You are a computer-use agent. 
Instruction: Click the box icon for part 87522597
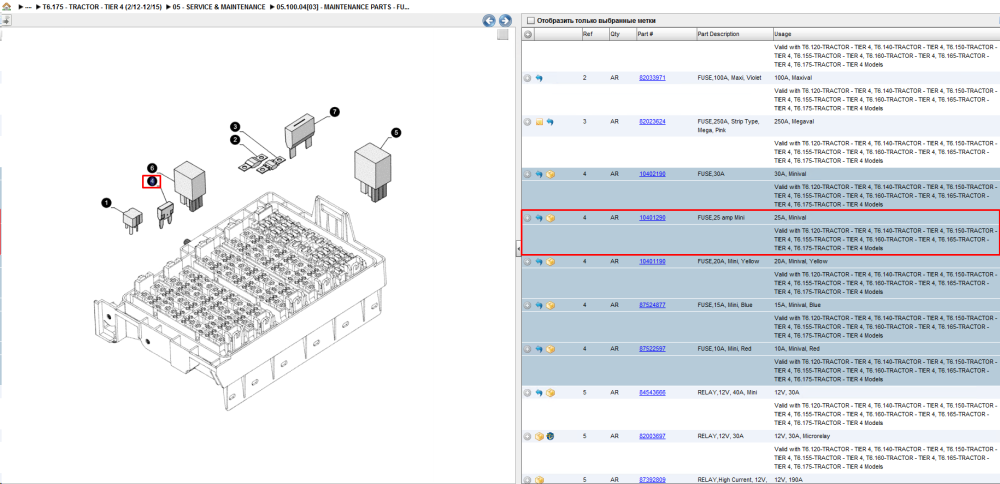click(550, 349)
